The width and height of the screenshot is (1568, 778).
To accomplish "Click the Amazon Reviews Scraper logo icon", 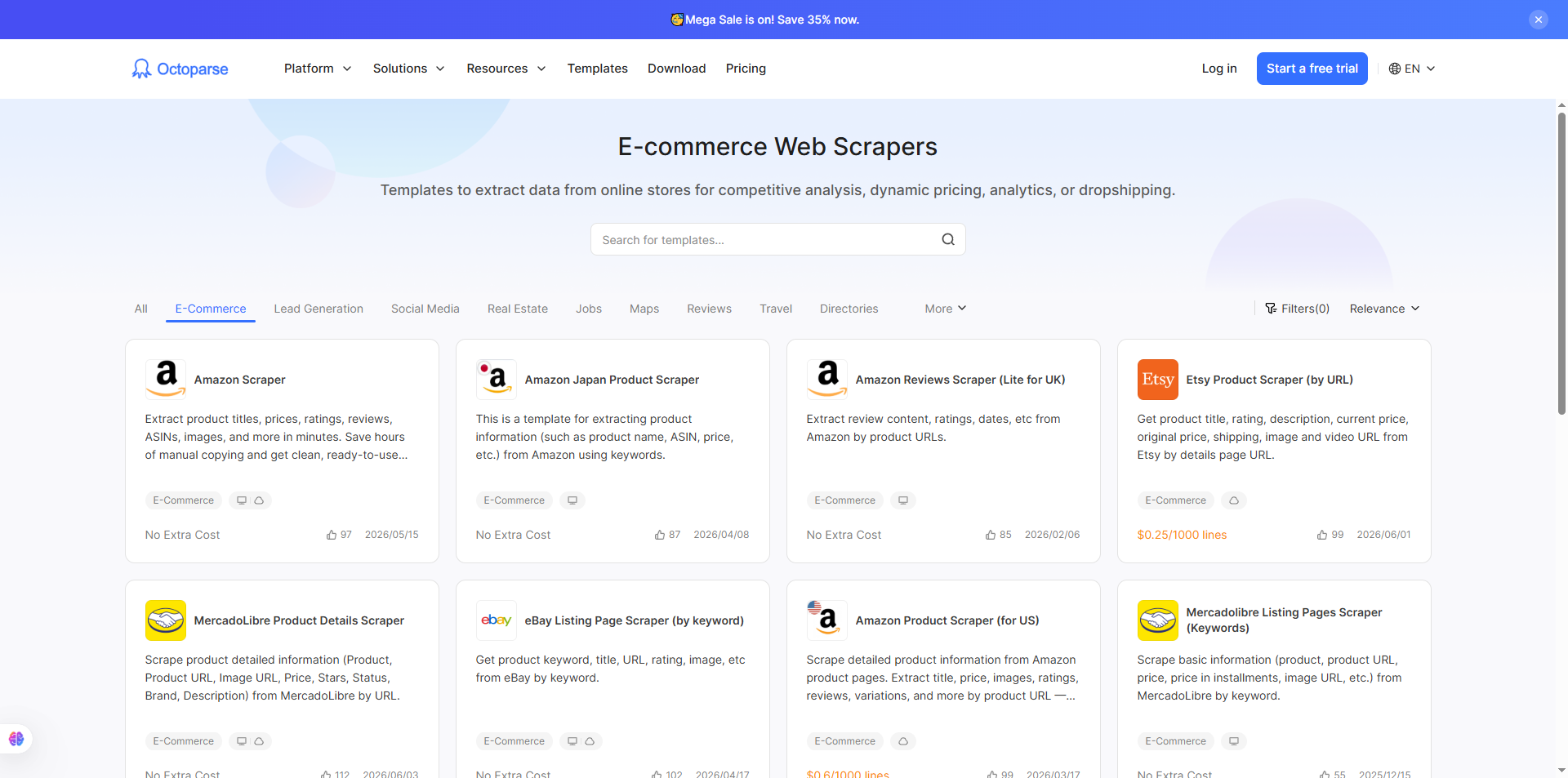I will pos(827,380).
